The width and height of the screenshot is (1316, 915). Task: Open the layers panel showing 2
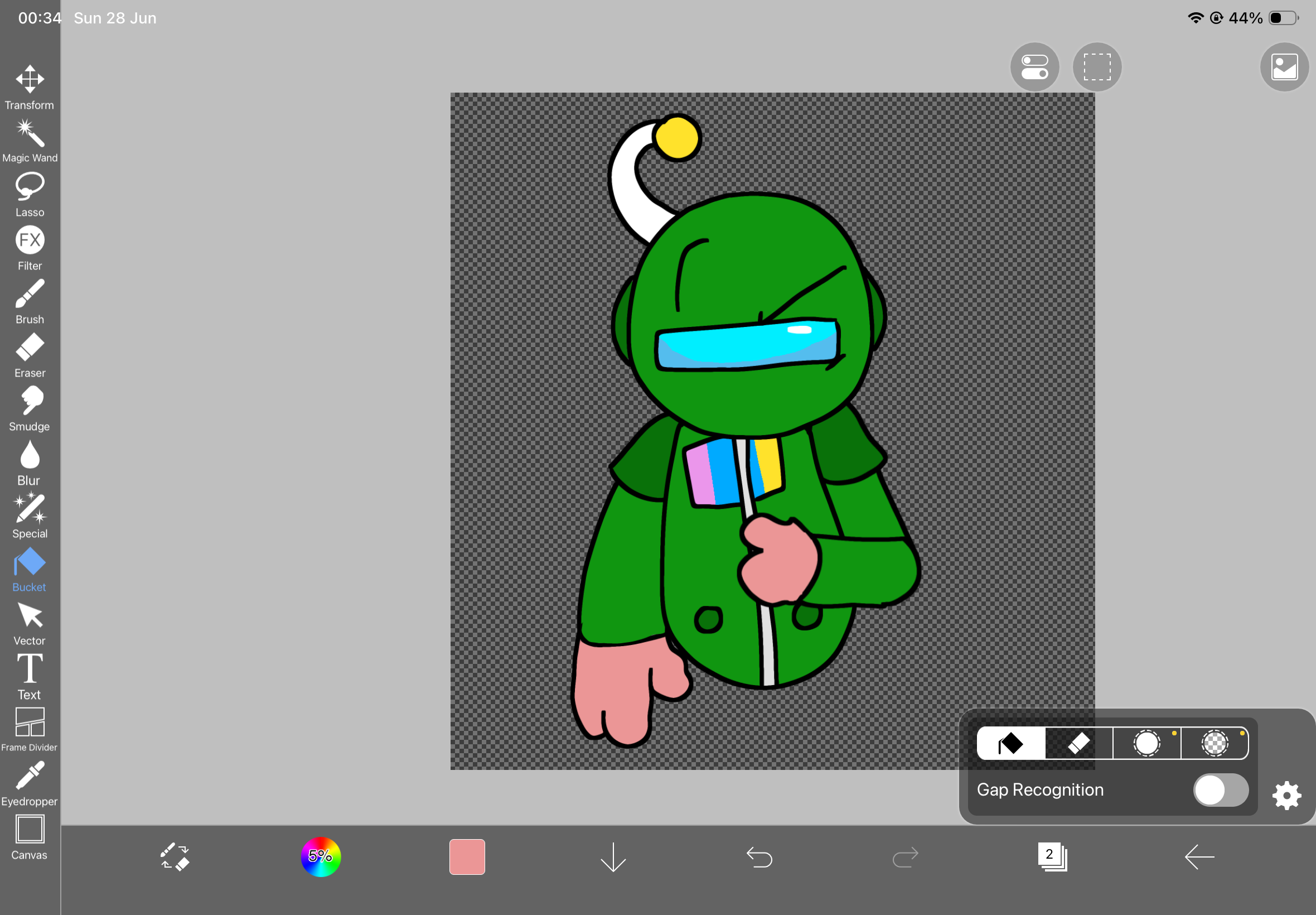pyautogui.click(x=1052, y=857)
